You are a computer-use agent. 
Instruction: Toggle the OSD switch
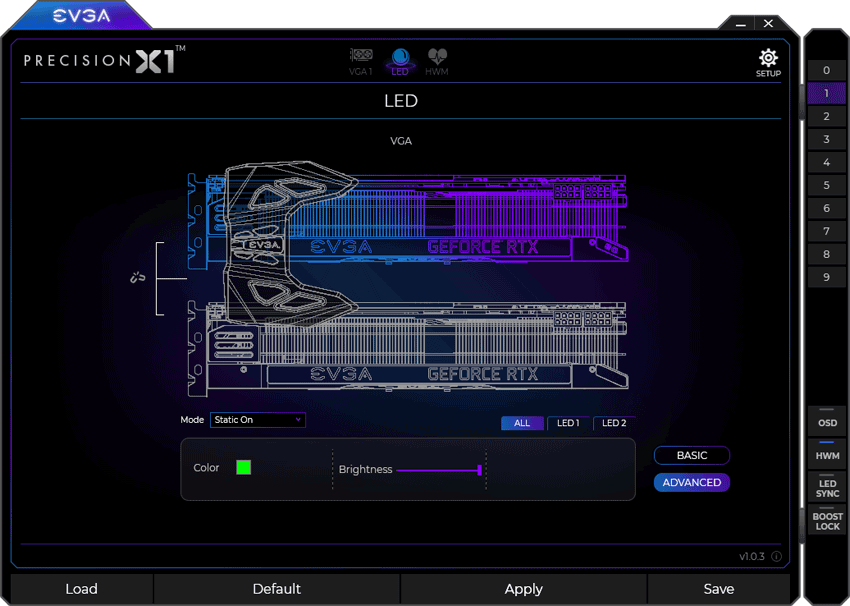[x=827, y=421]
